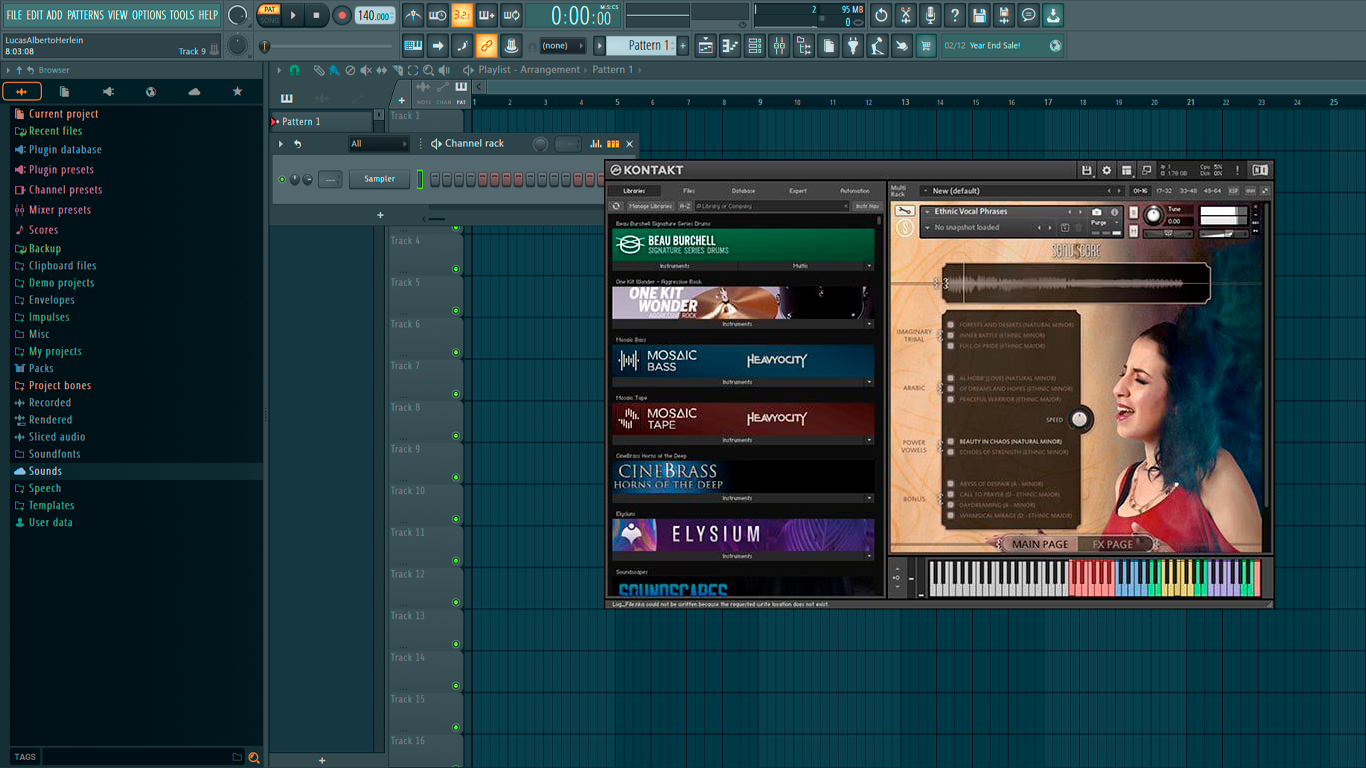1366x768 pixels.
Task: Open the FX PAGE in Ethnic Vocal Phrases
Action: pyautogui.click(x=1112, y=545)
